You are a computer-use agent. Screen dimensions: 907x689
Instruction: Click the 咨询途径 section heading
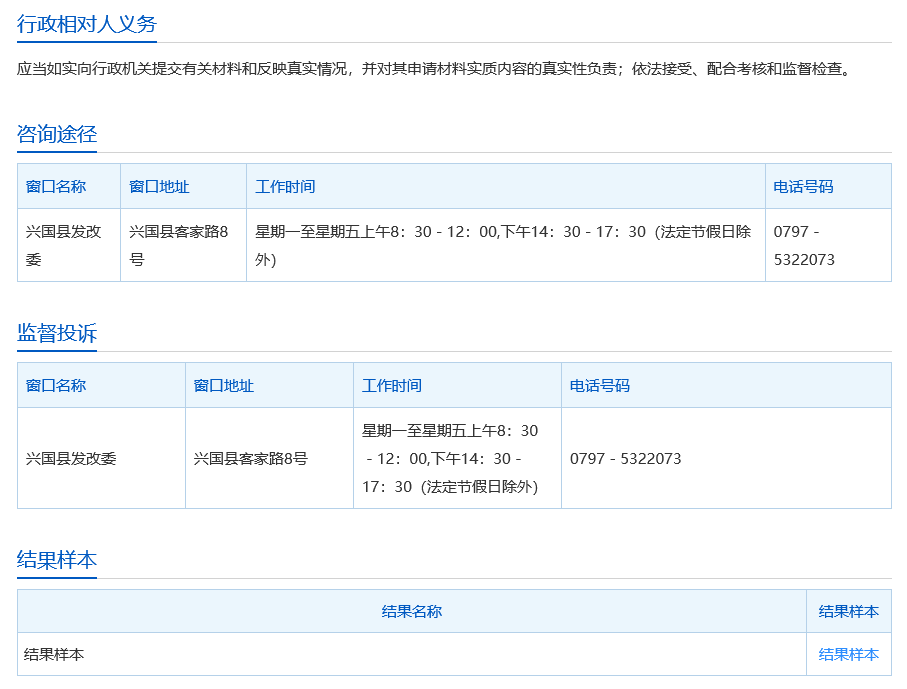(x=57, y=134)
